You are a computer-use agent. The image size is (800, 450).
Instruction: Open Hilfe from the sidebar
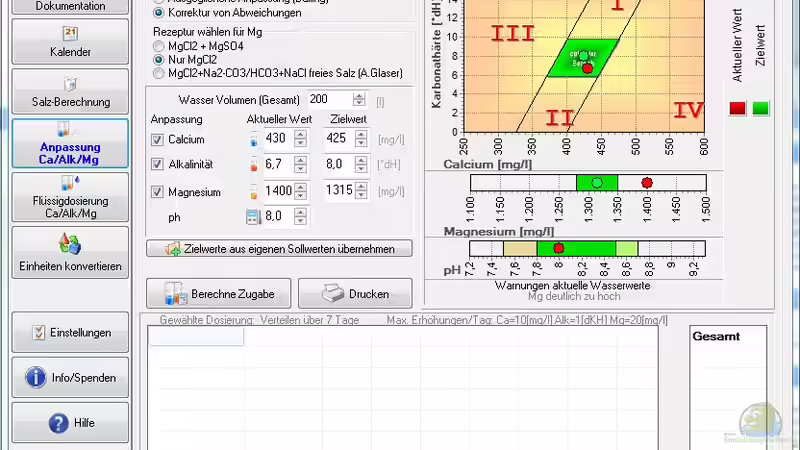coord(70,422)
